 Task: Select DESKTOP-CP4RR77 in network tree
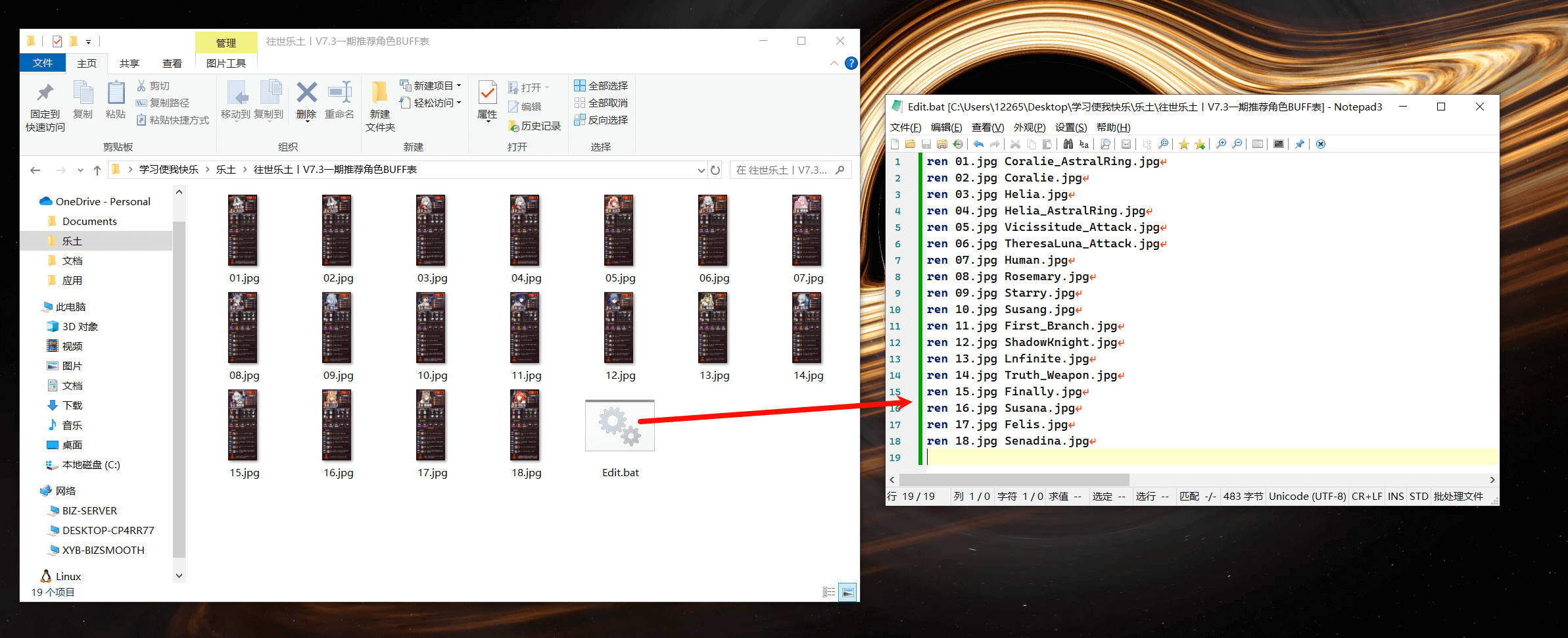108,530
